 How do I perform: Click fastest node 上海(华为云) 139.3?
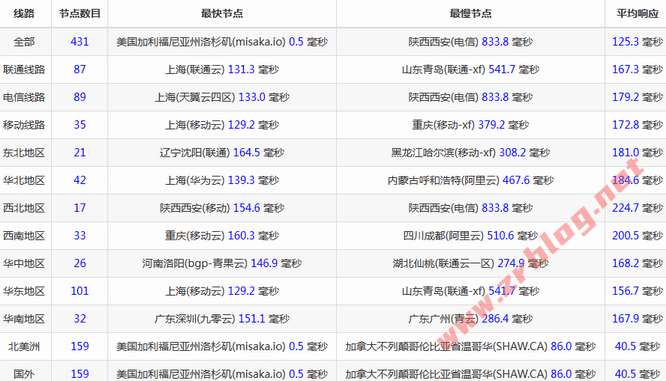pos(222,180)
